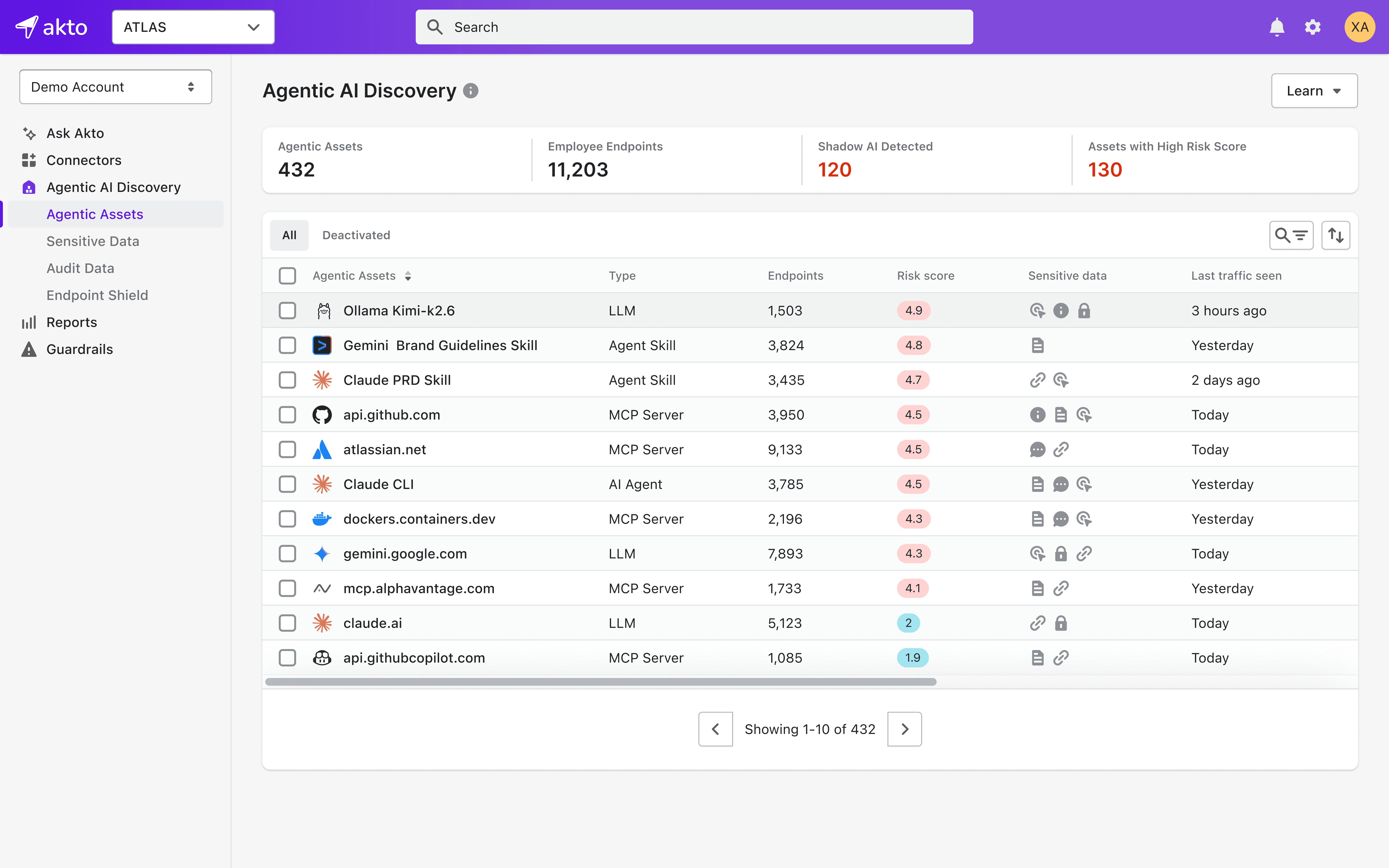
Task: Click the '3 hours ago' traffic value
Action: tap(1228, 311)
